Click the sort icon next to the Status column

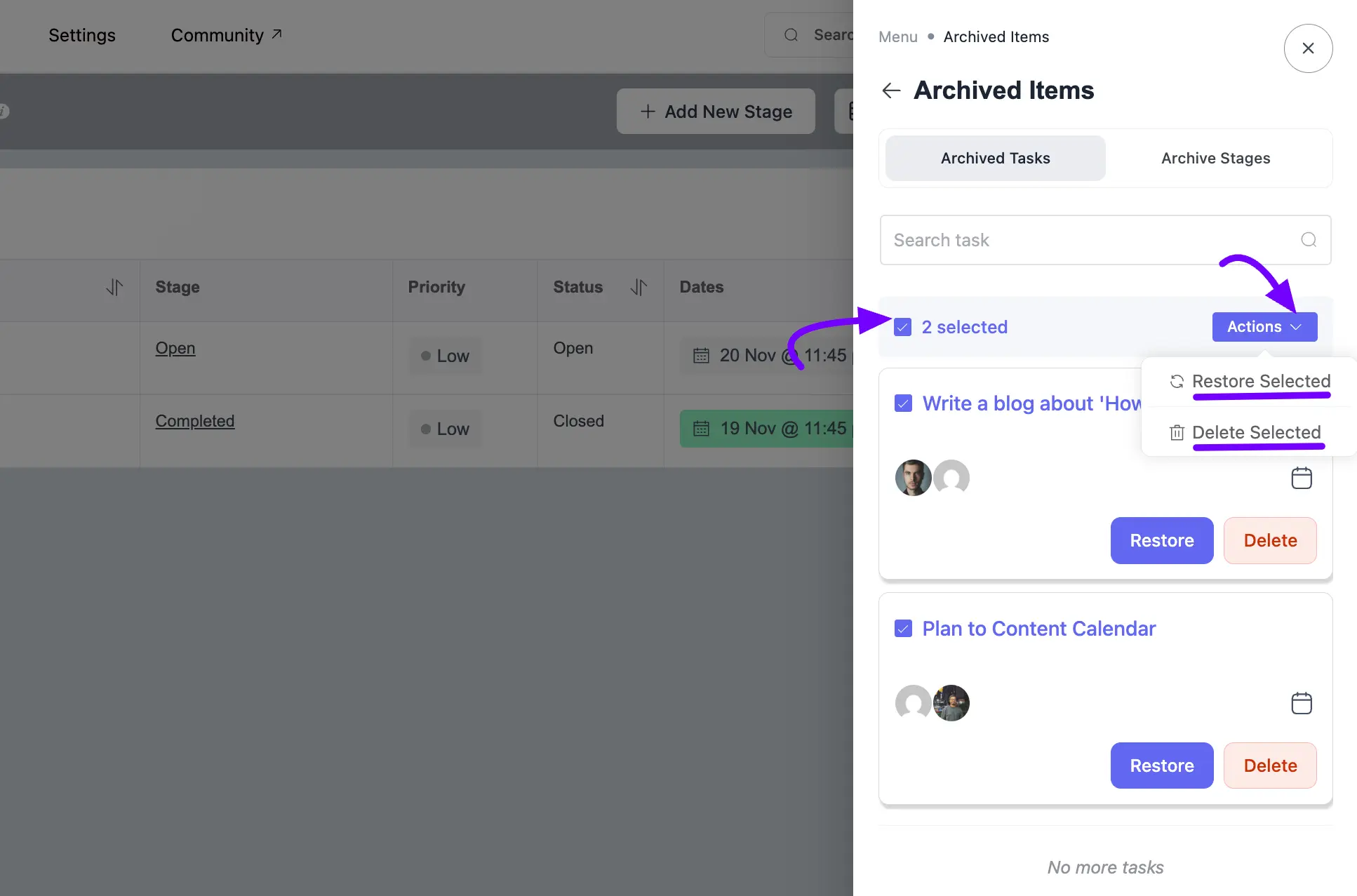(x=639, y=287)
